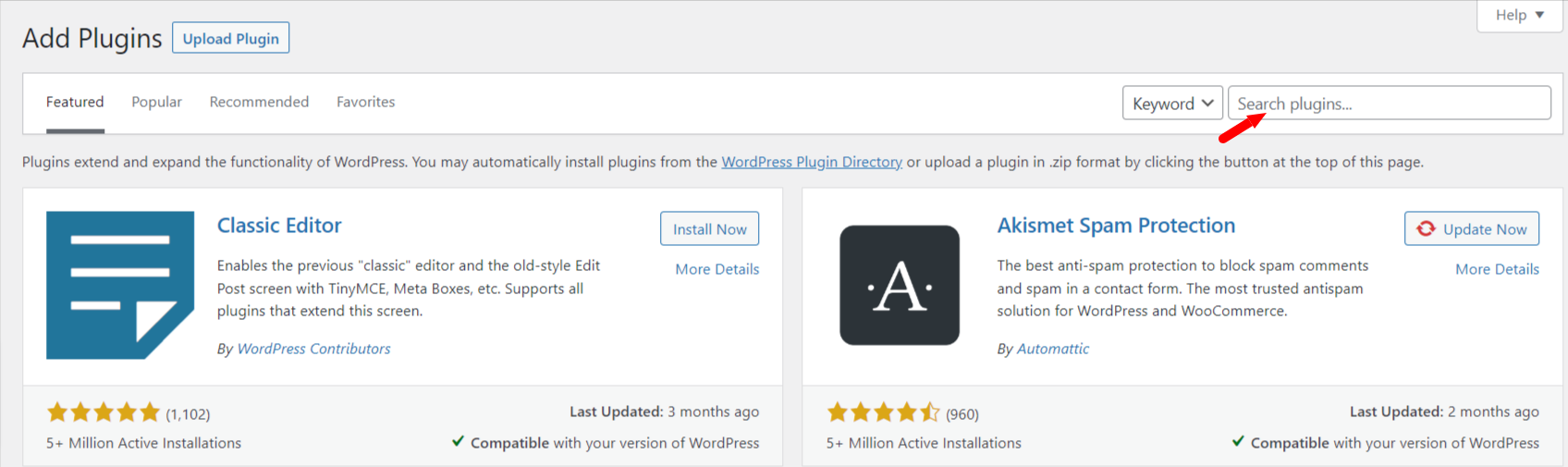The height and width of the screenshot is (467, 1568).
Task: Visit the Automattic author link
Action: [1053, 349]
